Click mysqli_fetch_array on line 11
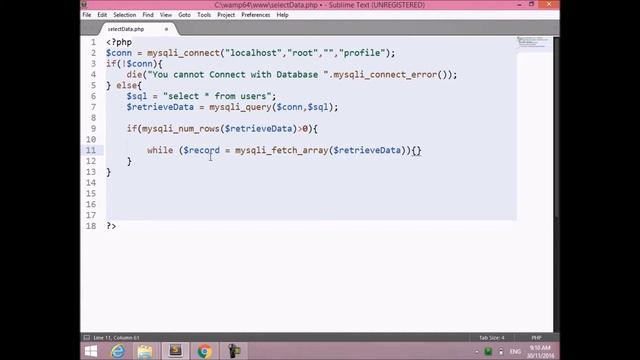This screenshot has width=640, height=360. click(x=282, y=150)
